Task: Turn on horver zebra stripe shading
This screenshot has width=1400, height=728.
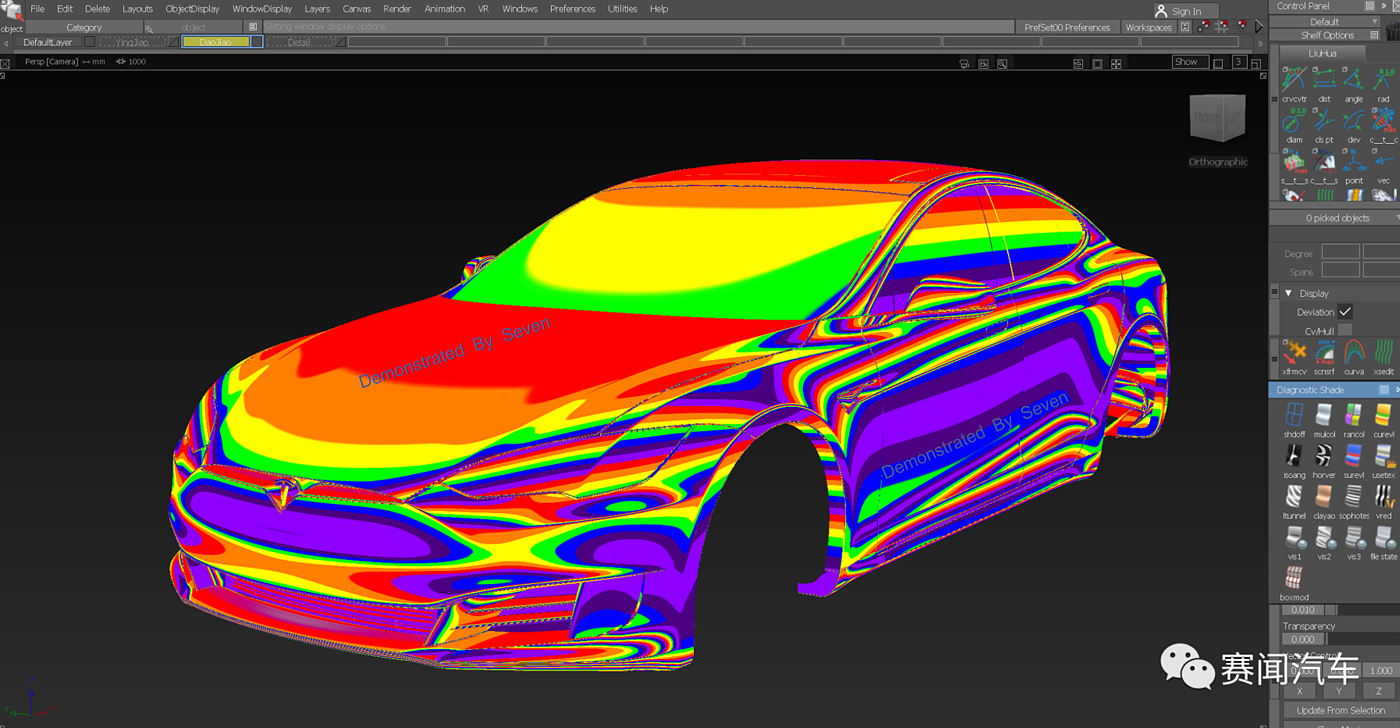Action: click(1324, 456)
